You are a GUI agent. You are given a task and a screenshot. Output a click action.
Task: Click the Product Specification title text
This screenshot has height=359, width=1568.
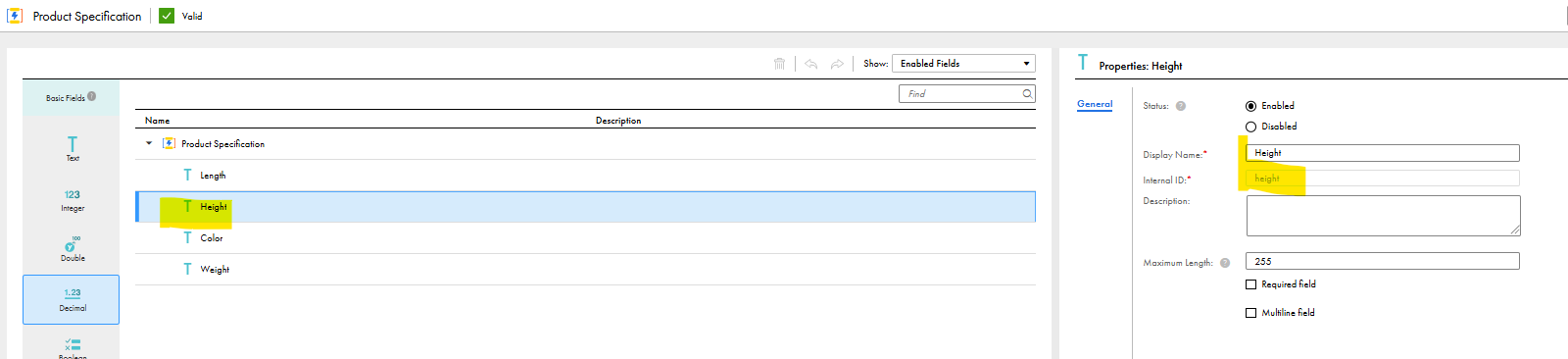pyautogui.click(x=87, y=17)
